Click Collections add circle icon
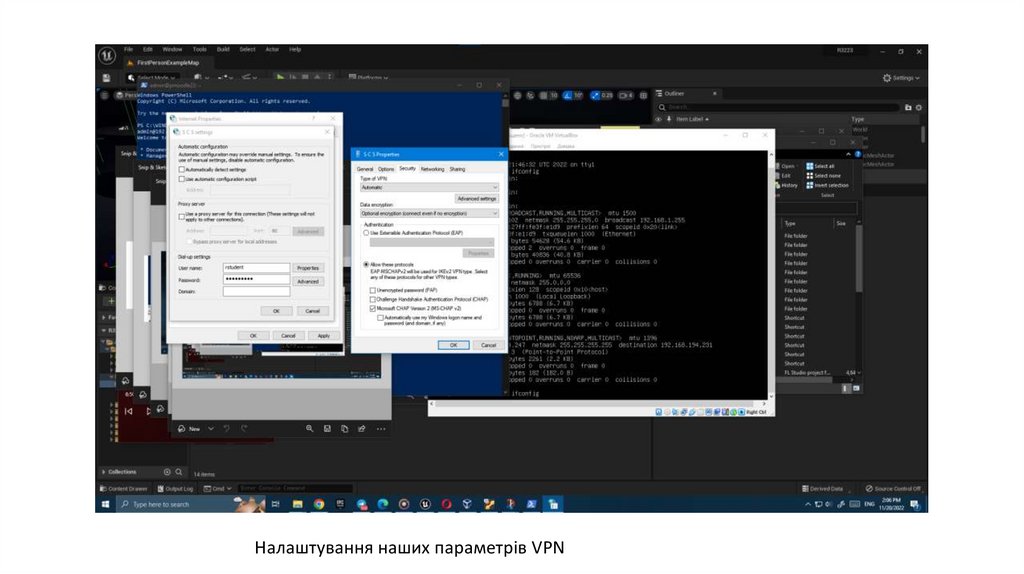Viewport: 1024px width, 574px height. coord(167,471)
